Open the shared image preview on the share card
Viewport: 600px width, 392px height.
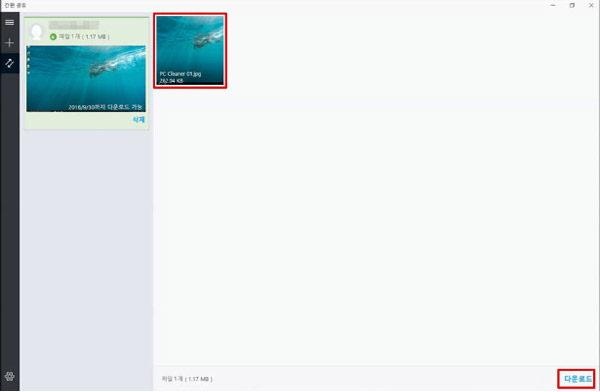(86, 79)
